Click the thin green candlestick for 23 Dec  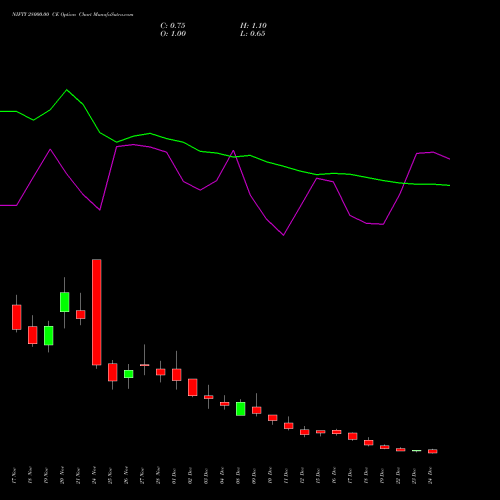pyautogui.click(x=417, y=451)
